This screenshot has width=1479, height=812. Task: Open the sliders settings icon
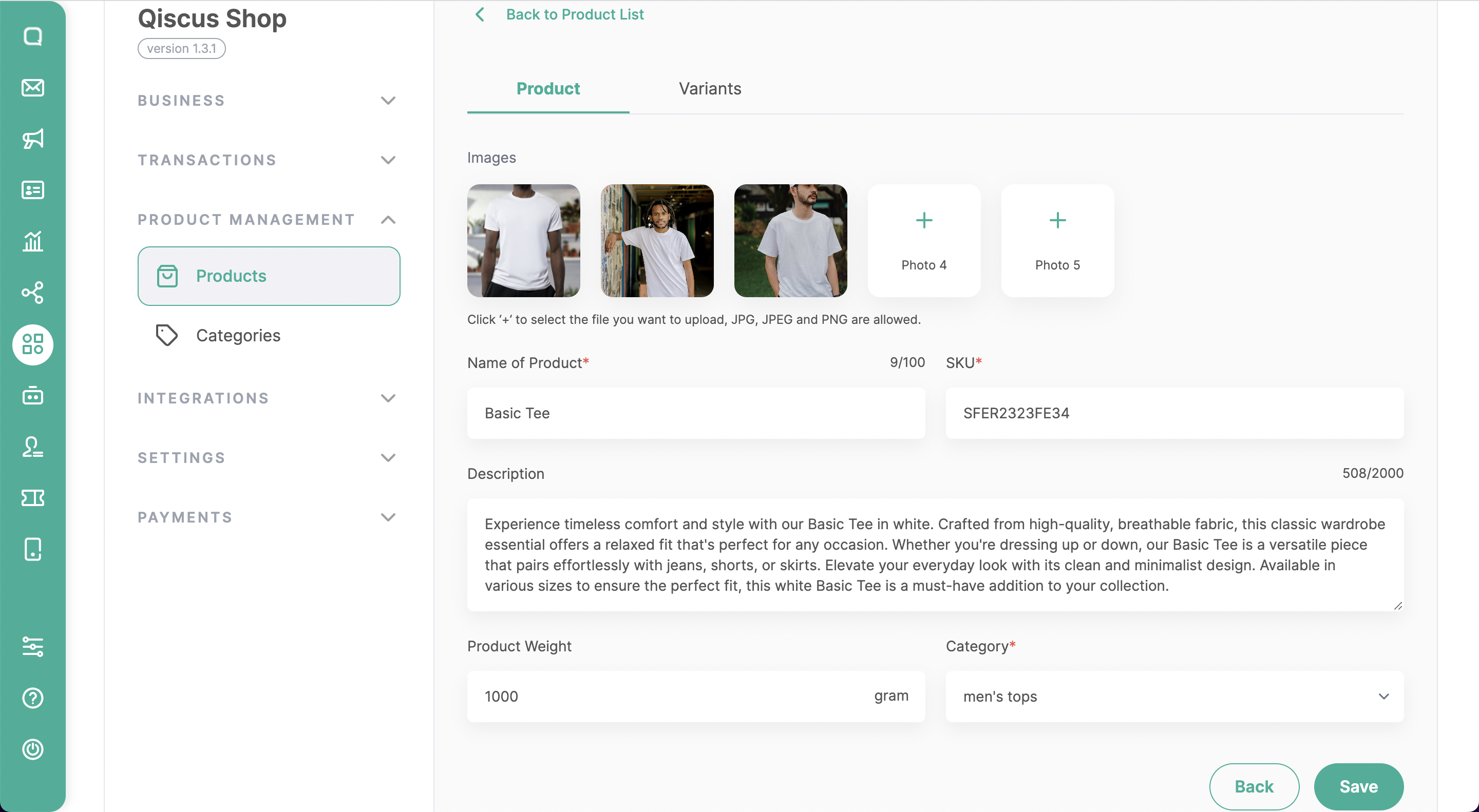33,647
